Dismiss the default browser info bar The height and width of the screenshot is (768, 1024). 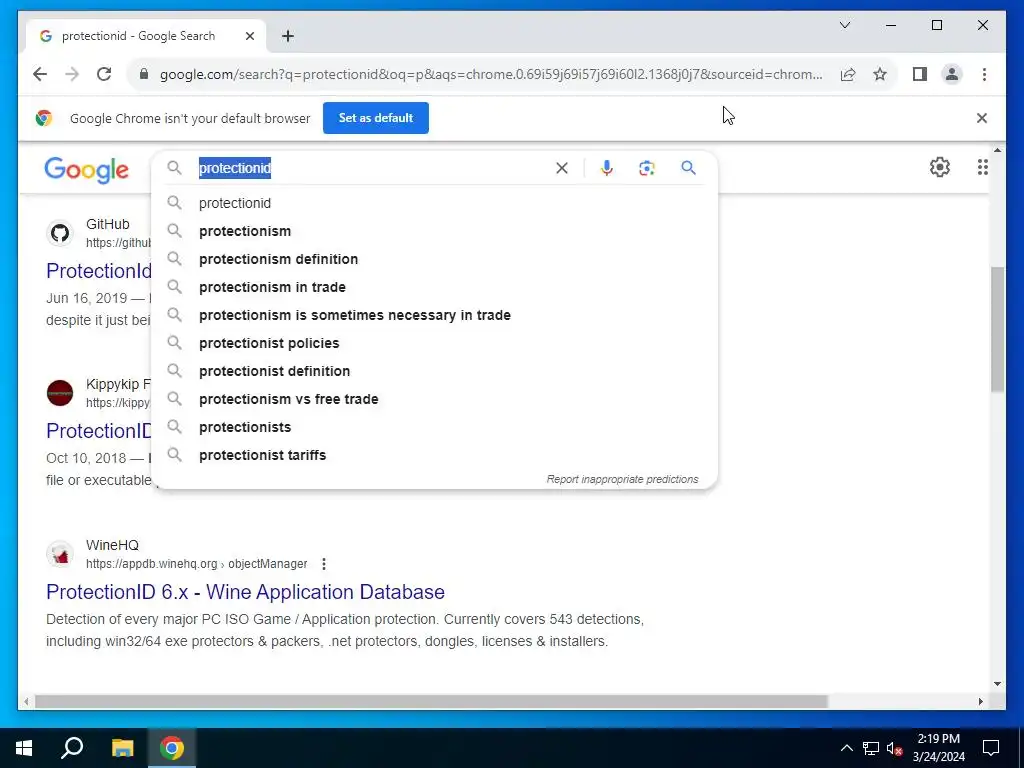982,118
